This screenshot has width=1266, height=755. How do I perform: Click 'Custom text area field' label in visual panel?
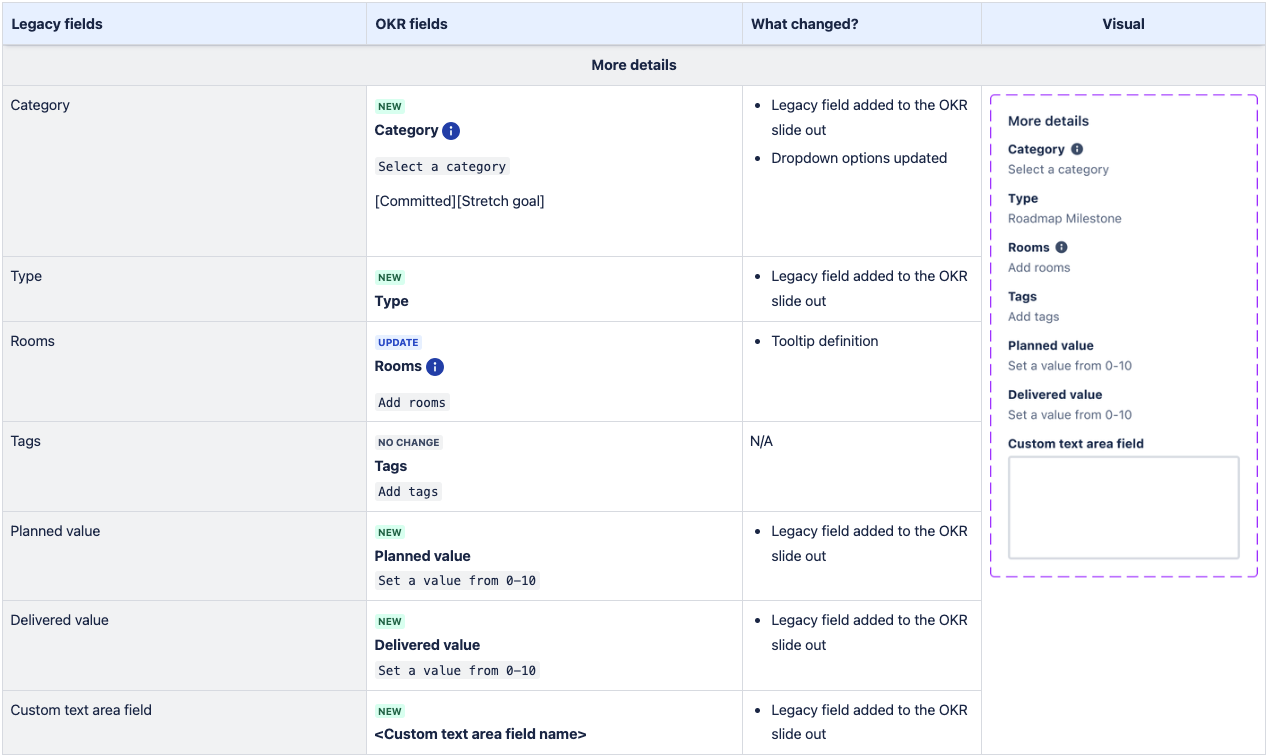[1076, 444]
